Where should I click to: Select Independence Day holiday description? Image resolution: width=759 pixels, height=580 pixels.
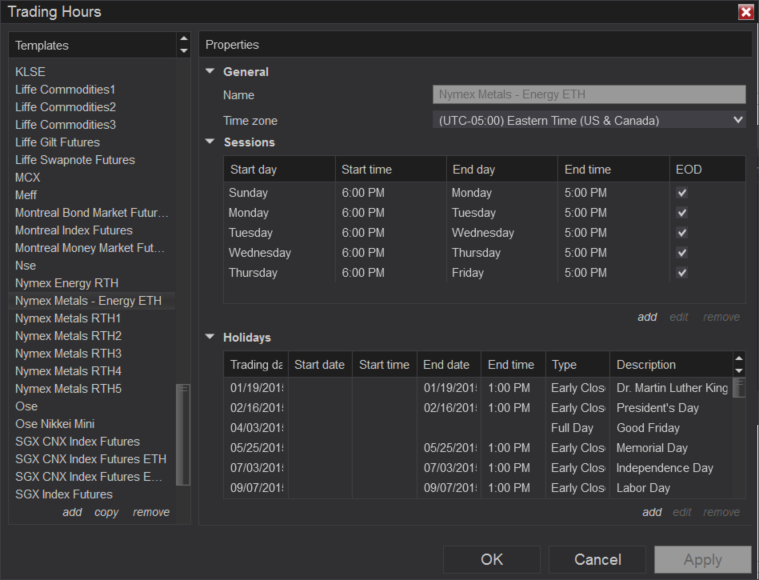click(x=665, y=468)
